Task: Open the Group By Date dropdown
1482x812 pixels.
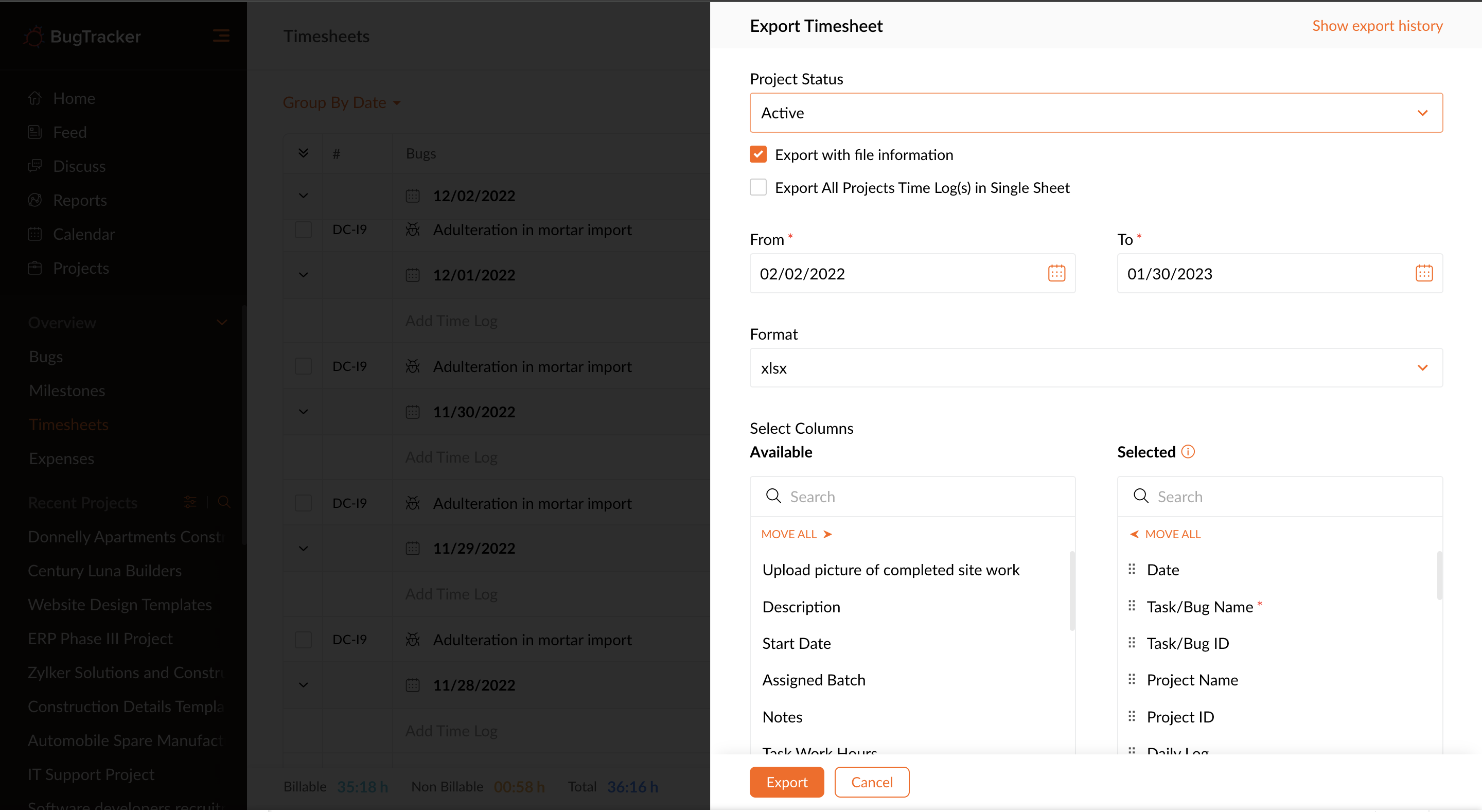Action: (x=342, y=102)
